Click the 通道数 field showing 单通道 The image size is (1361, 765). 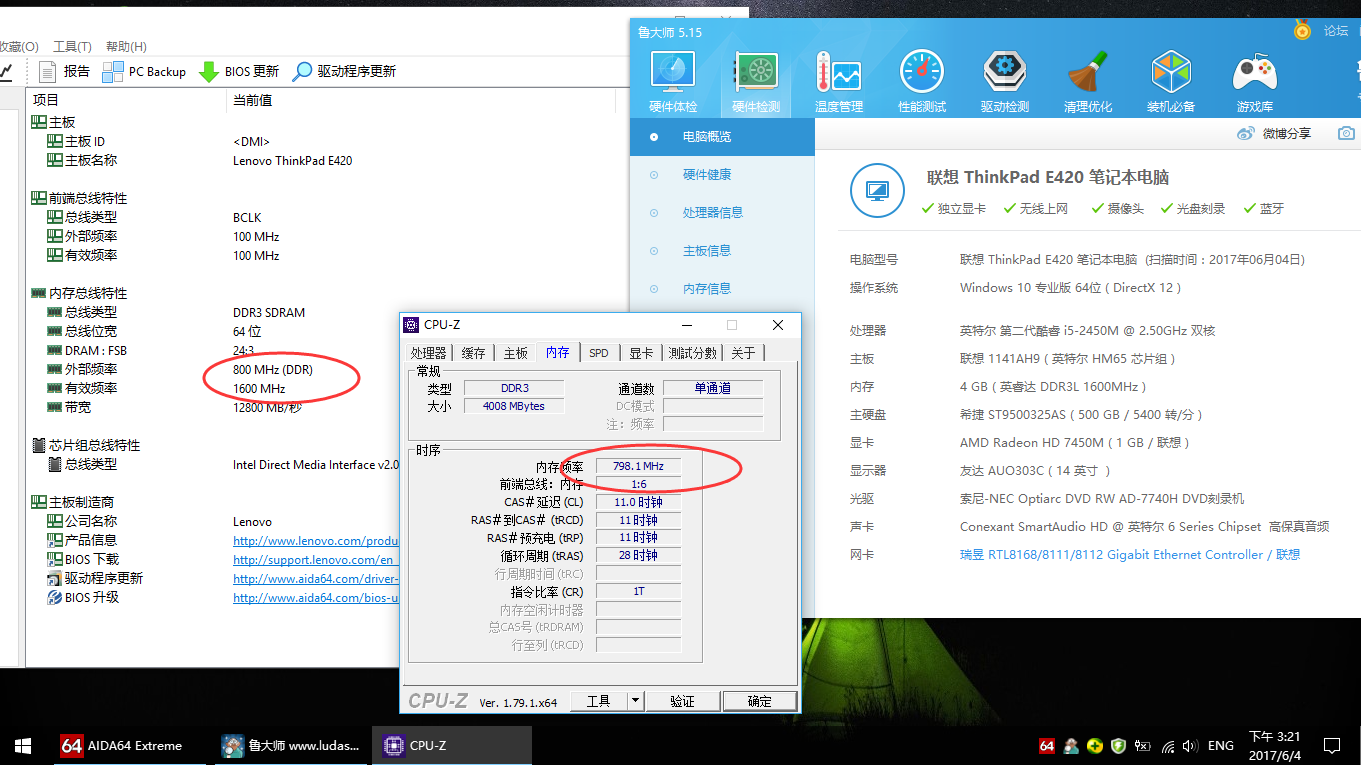[x=712, y=388]
